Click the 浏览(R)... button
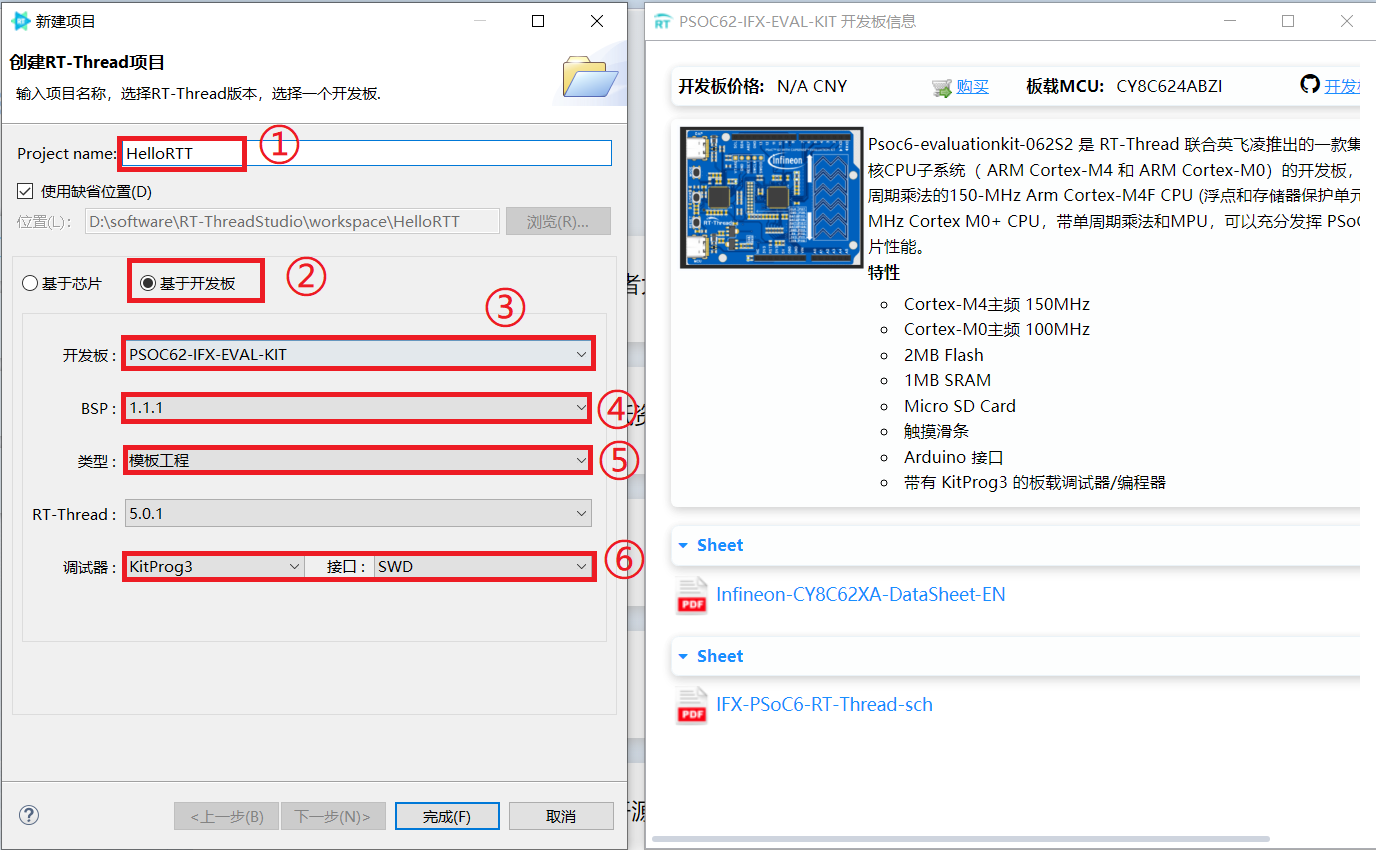This screenshot has width=1376, height=850. 558,221
